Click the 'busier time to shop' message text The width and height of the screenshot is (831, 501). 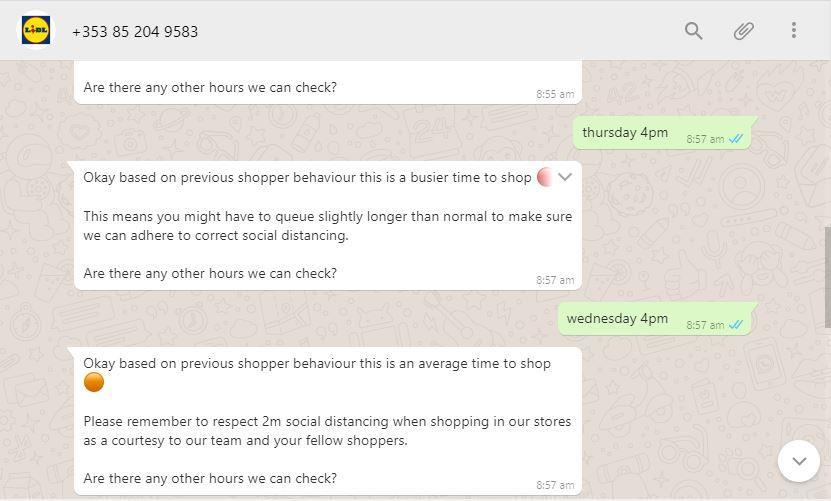[x=307, y=178]
